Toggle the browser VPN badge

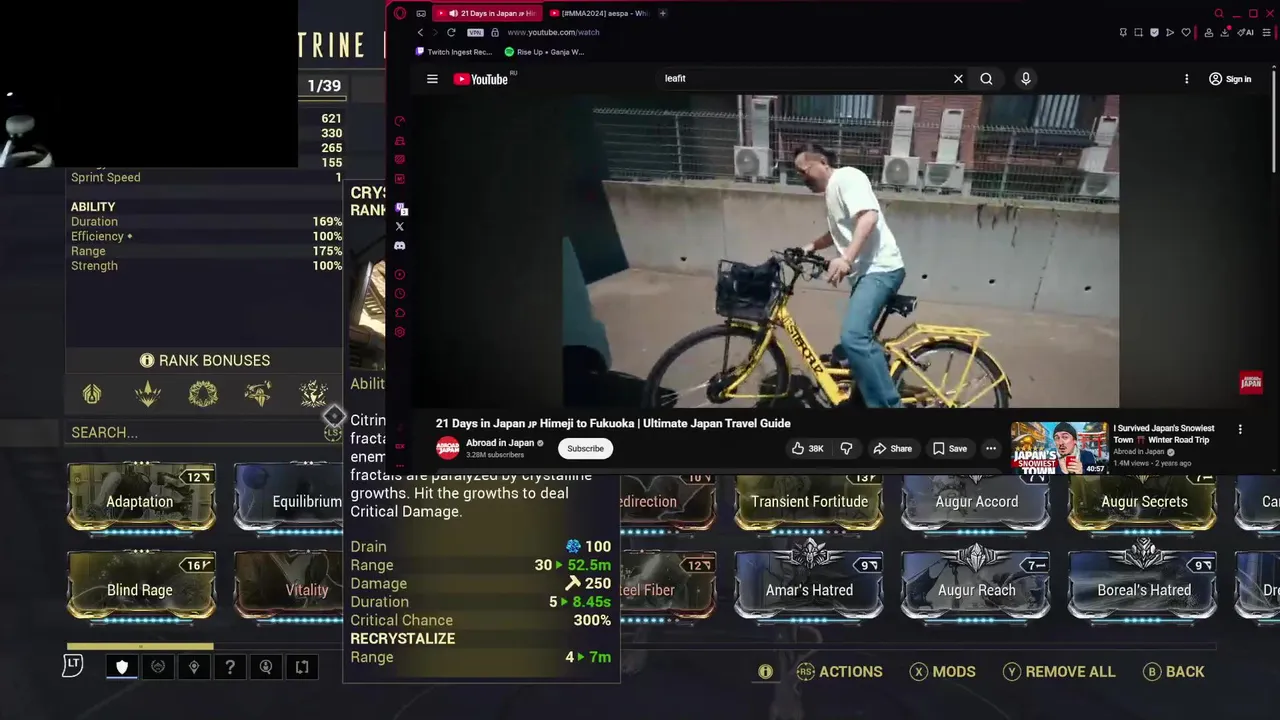(475, 32)
